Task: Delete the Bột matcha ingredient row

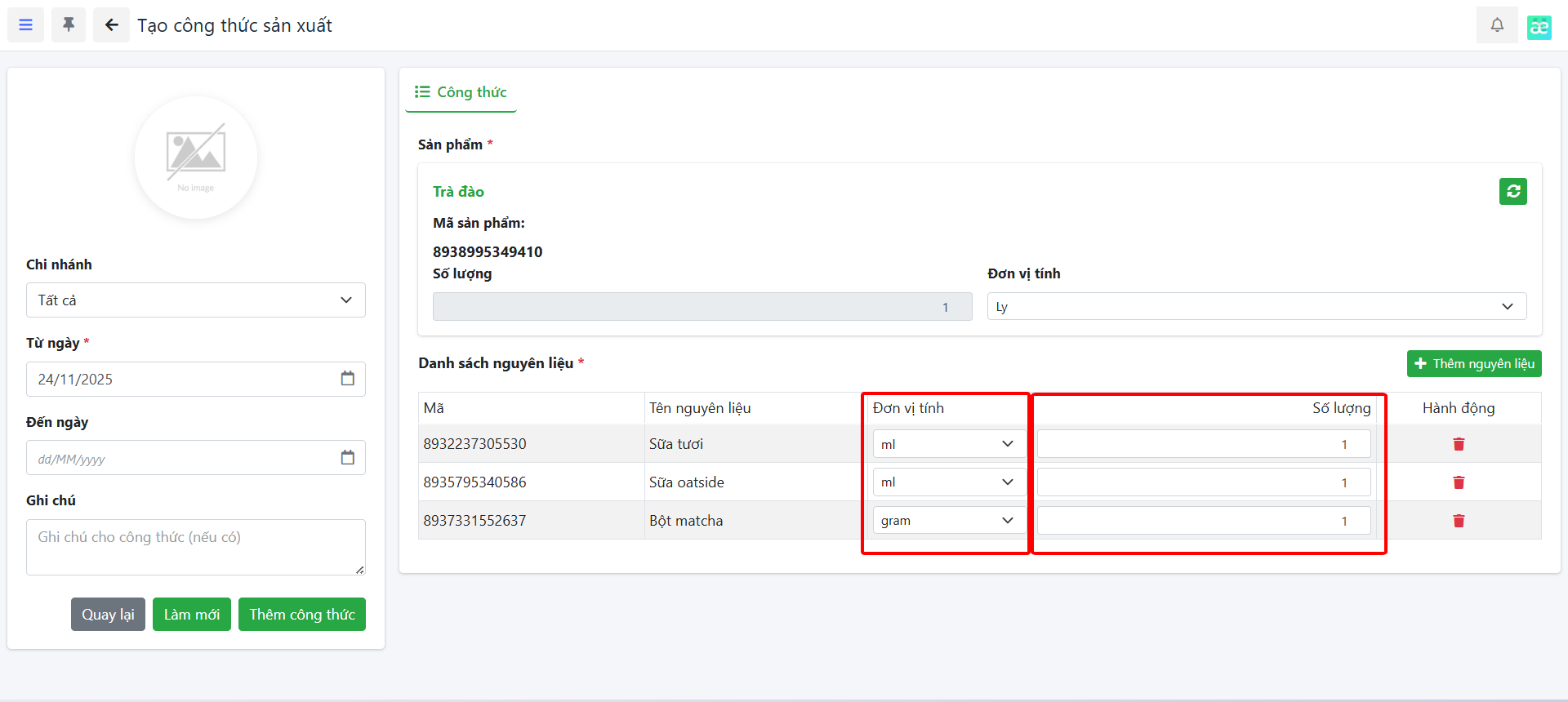Action: (x=1458, y=521)
